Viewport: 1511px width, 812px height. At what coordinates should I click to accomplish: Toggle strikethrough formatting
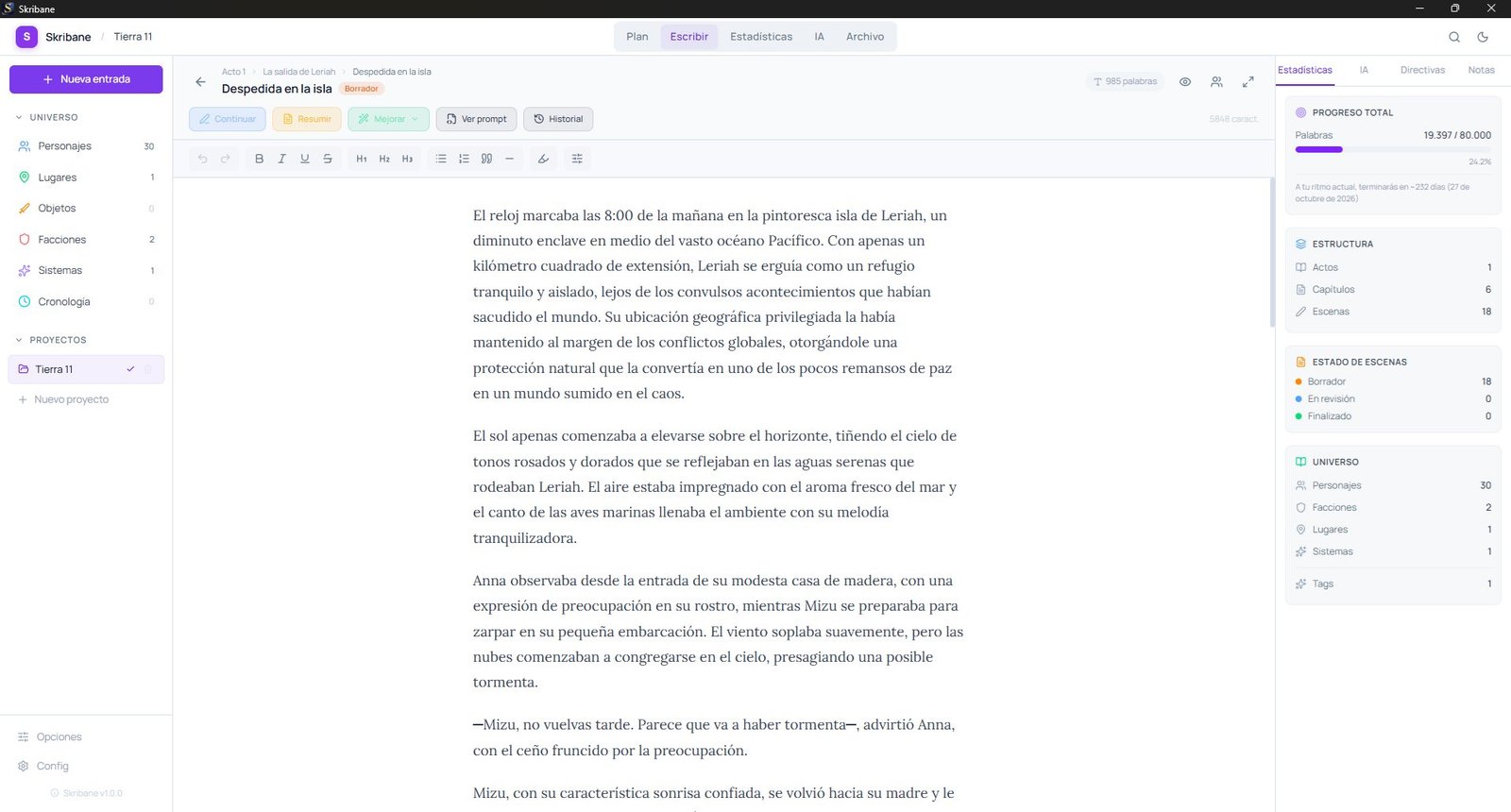pos(328,159)
